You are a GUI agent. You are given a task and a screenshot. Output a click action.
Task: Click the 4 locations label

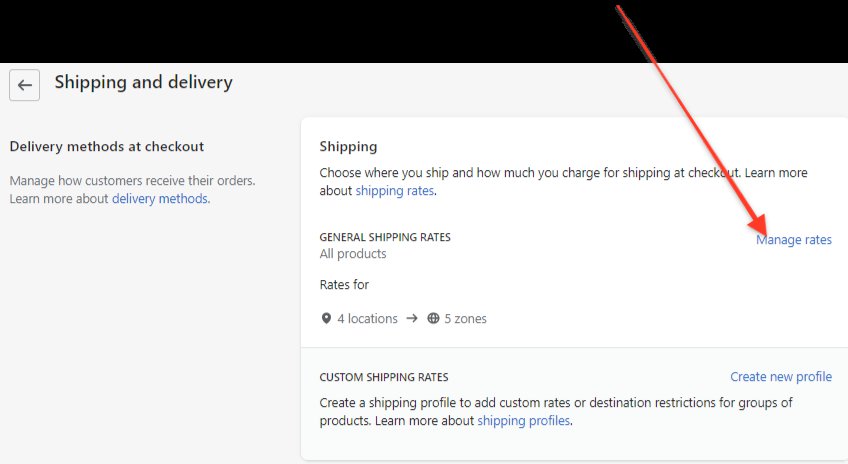point(366,319)
